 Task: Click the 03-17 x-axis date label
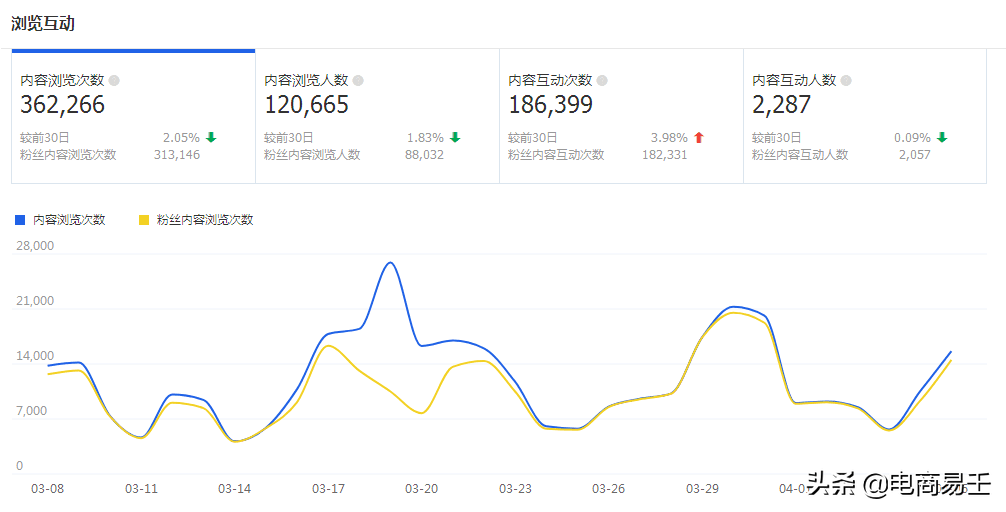click(x=328, y=489)
